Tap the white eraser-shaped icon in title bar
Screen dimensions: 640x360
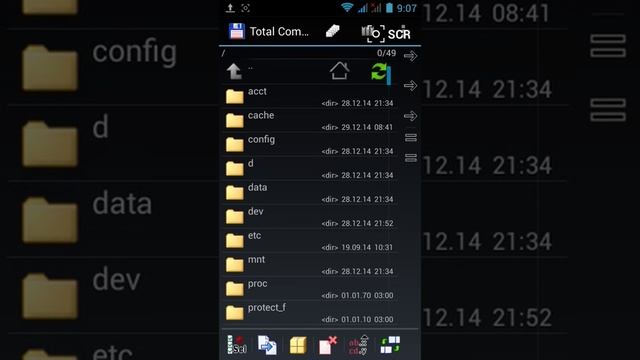pyautogui.click(x=333, y=31)
